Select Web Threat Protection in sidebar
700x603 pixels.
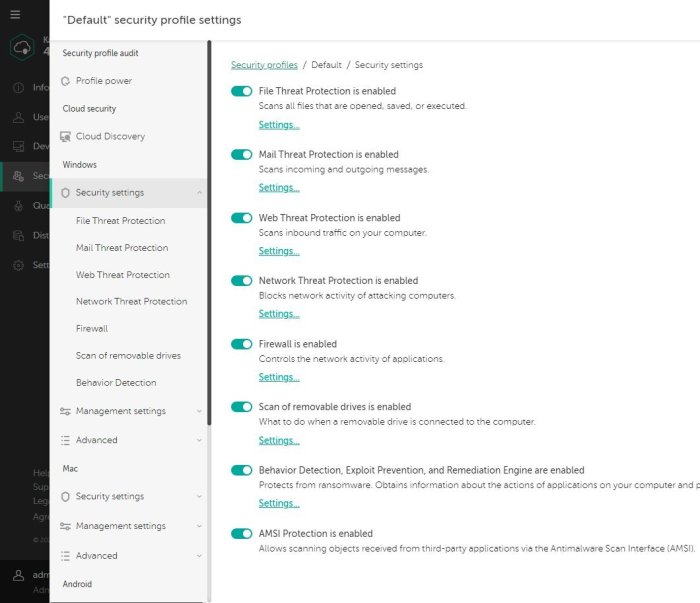click(x=123, y=275)
